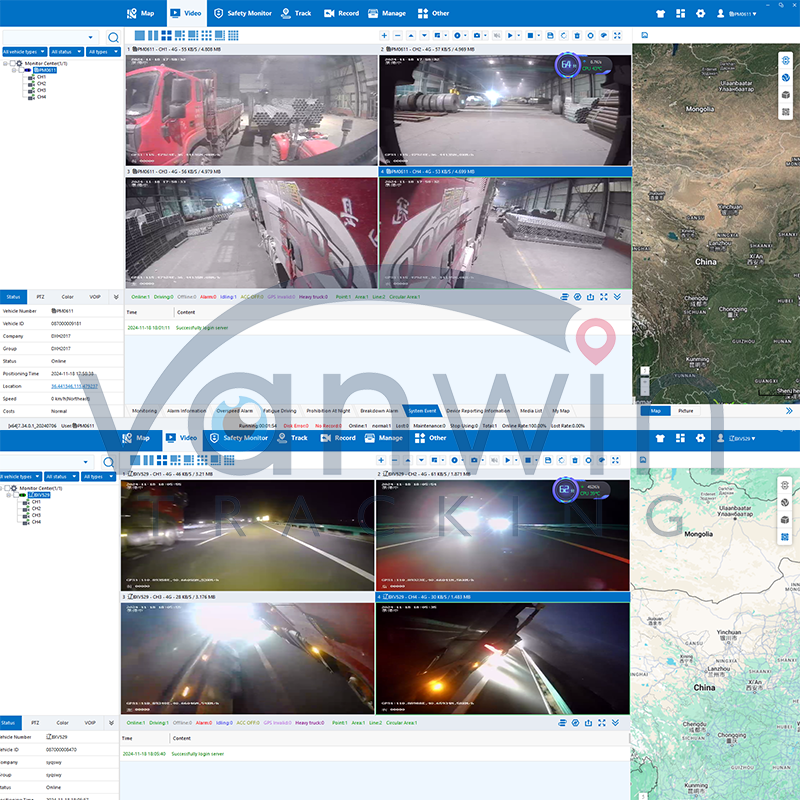The width and height of the screenshot is (800, 800).
Task: Open the Alarm Information tab
Action: 186,411
